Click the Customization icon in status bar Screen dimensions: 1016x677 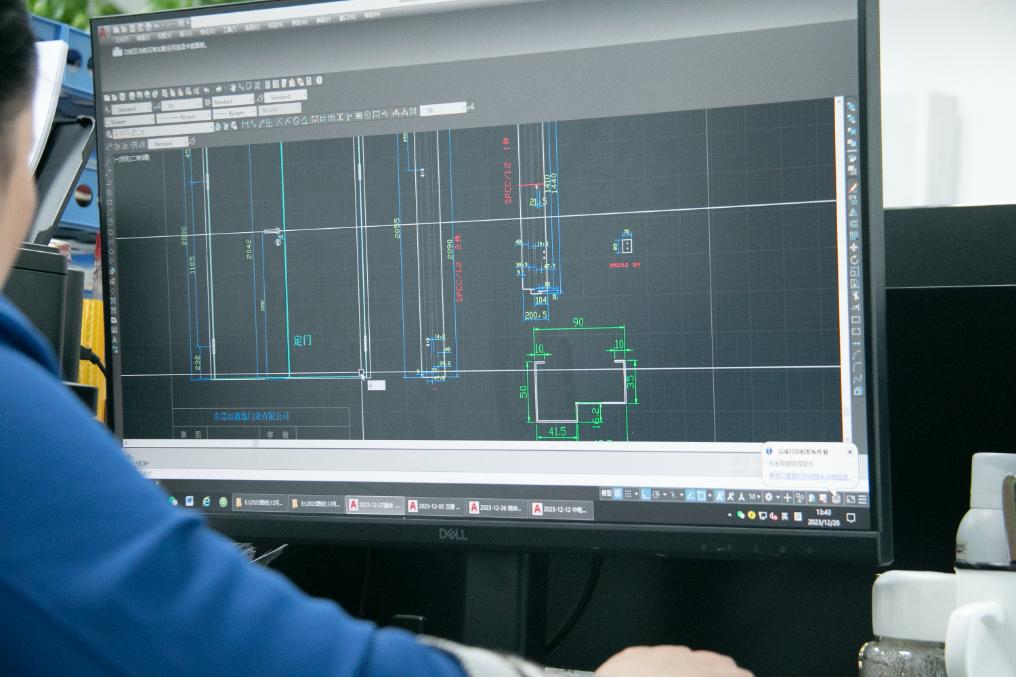[x=862, y=498]
